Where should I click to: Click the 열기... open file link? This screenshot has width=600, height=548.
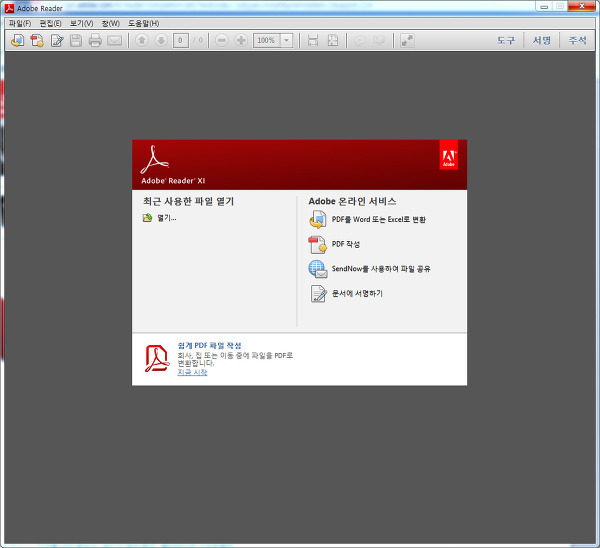coord(167,218)
